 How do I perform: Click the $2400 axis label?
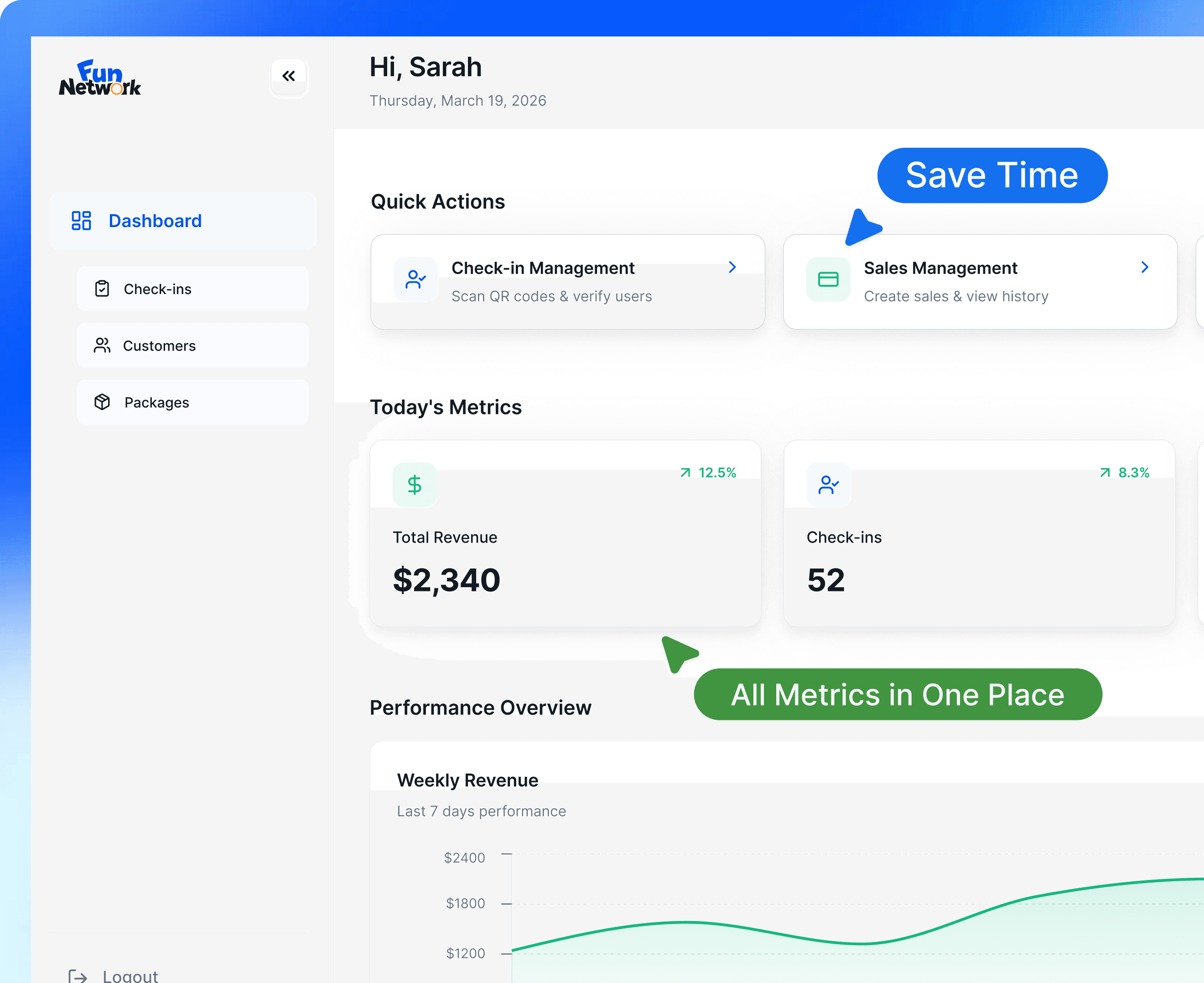pyautogui.click(x=464, y=858)
